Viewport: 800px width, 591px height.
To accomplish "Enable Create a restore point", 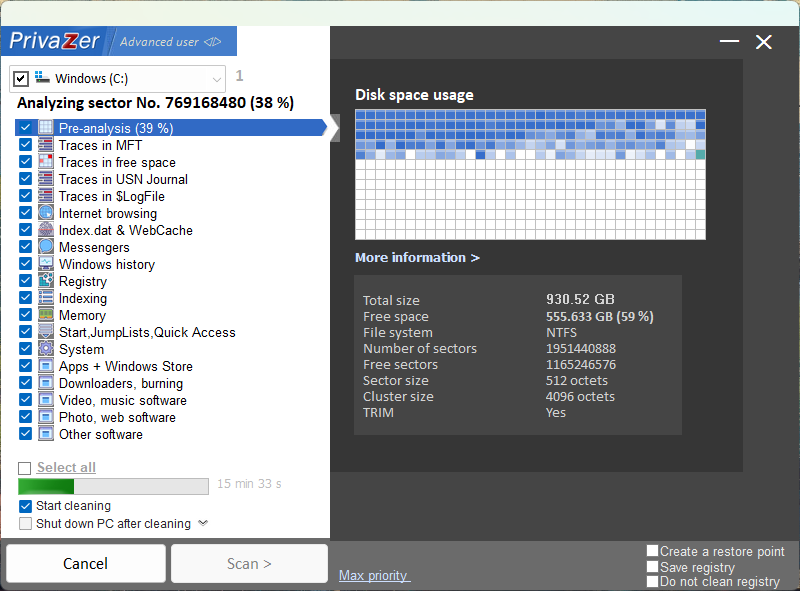I will pyautogui.click(x=652, y=551).
